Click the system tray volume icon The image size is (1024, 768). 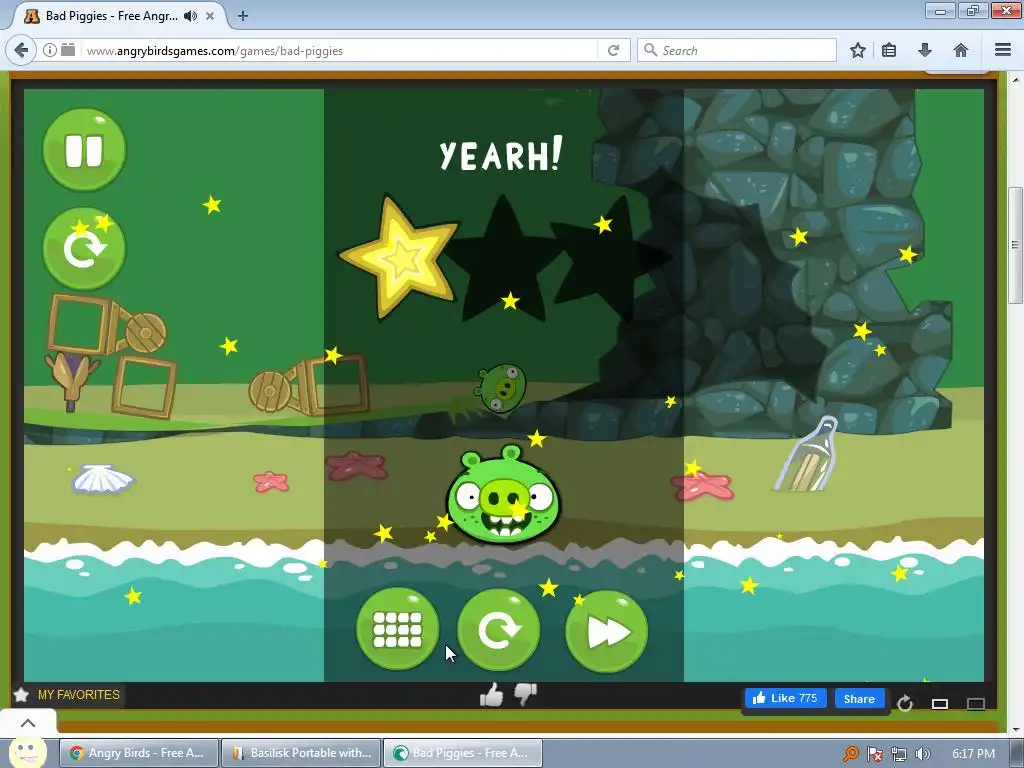coord(923,754)
